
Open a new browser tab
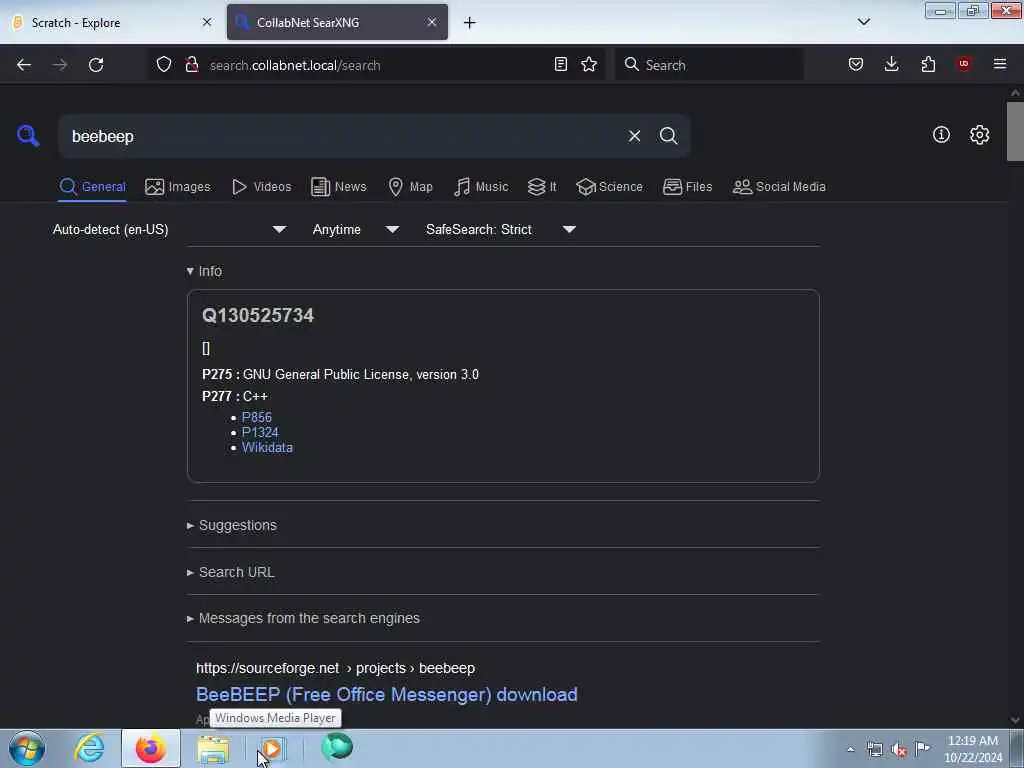coord(470,23)
